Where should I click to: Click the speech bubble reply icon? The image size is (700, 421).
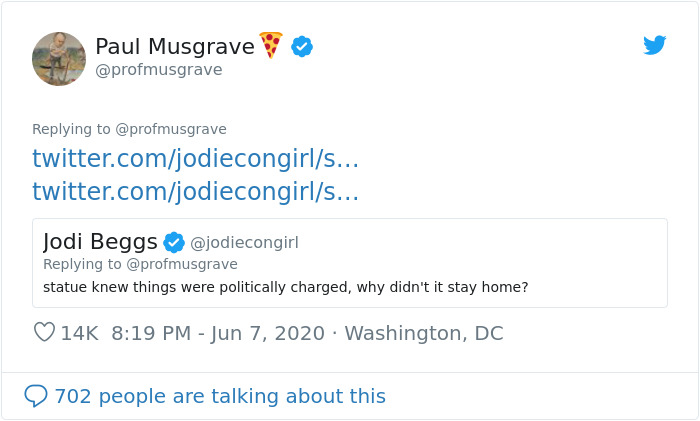click(x=36, y=396)
